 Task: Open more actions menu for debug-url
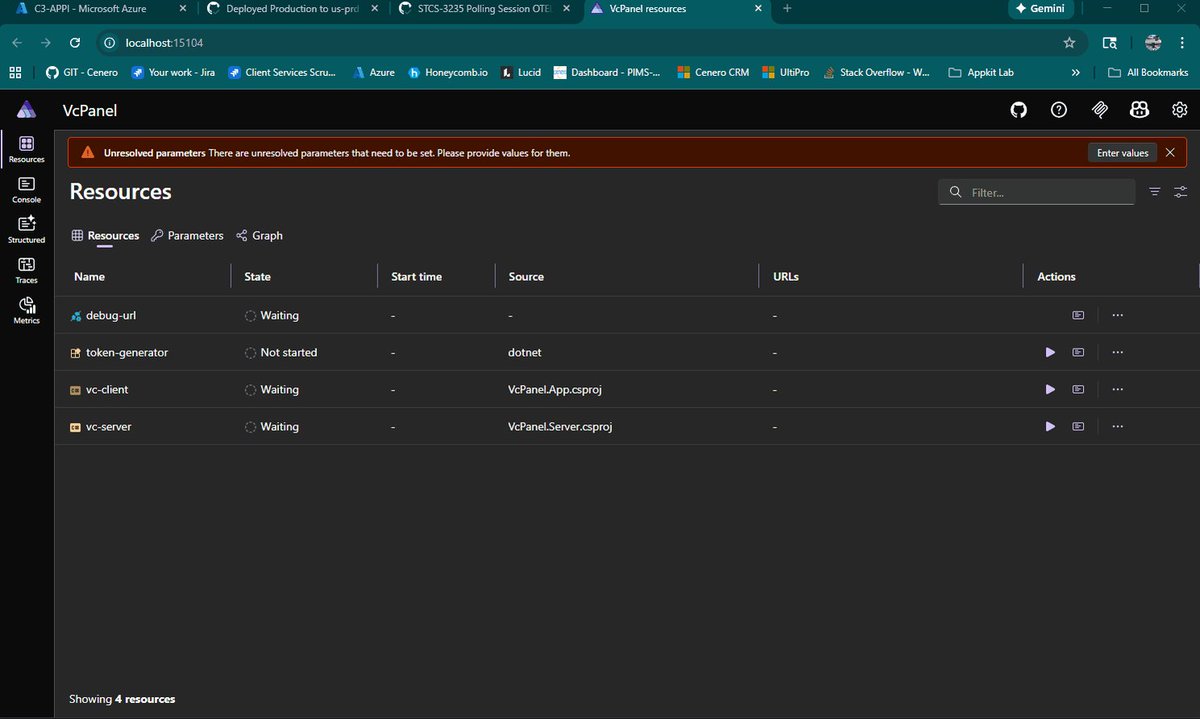click(x=1118, y=315)
